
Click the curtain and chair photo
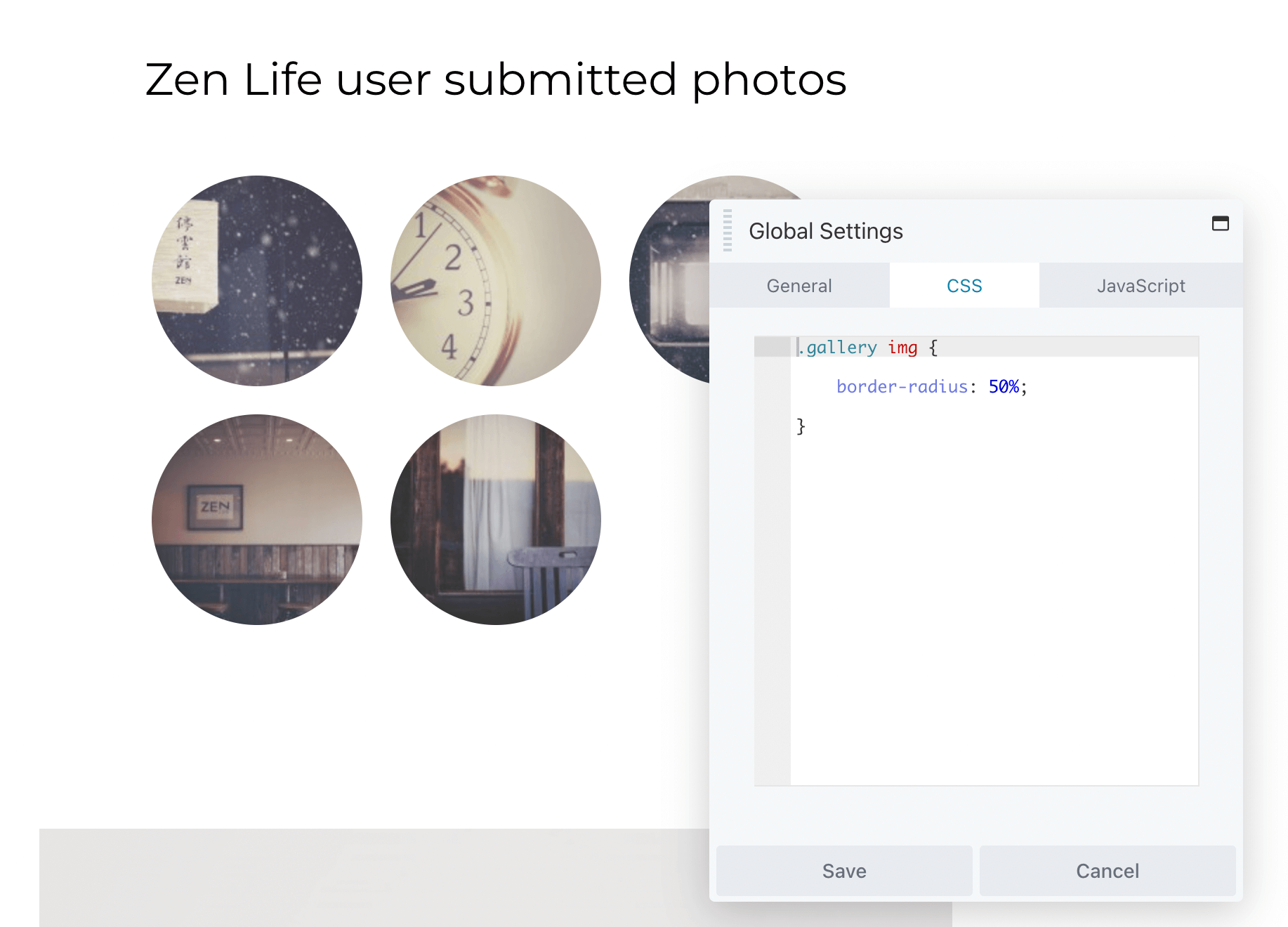click(x=496, y=520)
